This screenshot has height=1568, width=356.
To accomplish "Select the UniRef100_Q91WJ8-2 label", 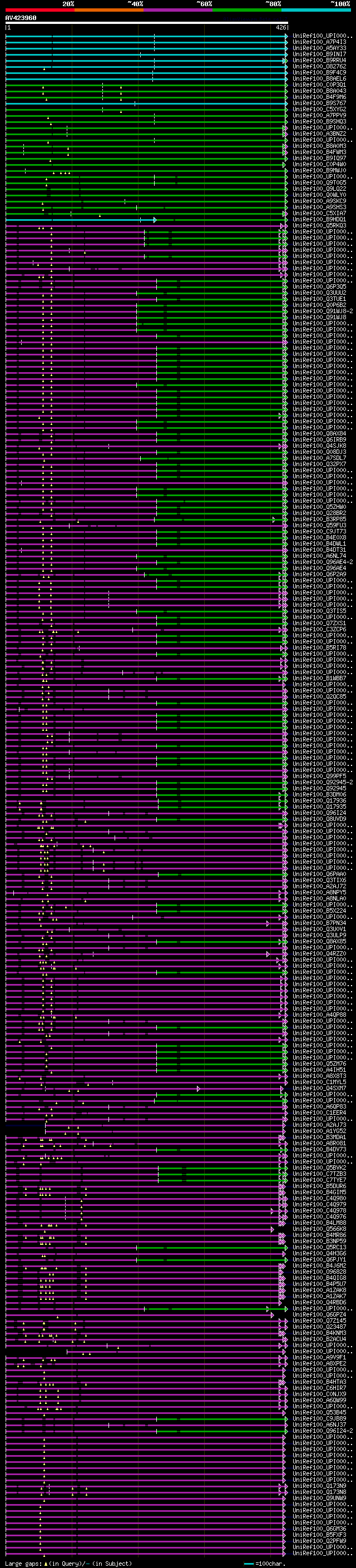I will pos(323,311).
